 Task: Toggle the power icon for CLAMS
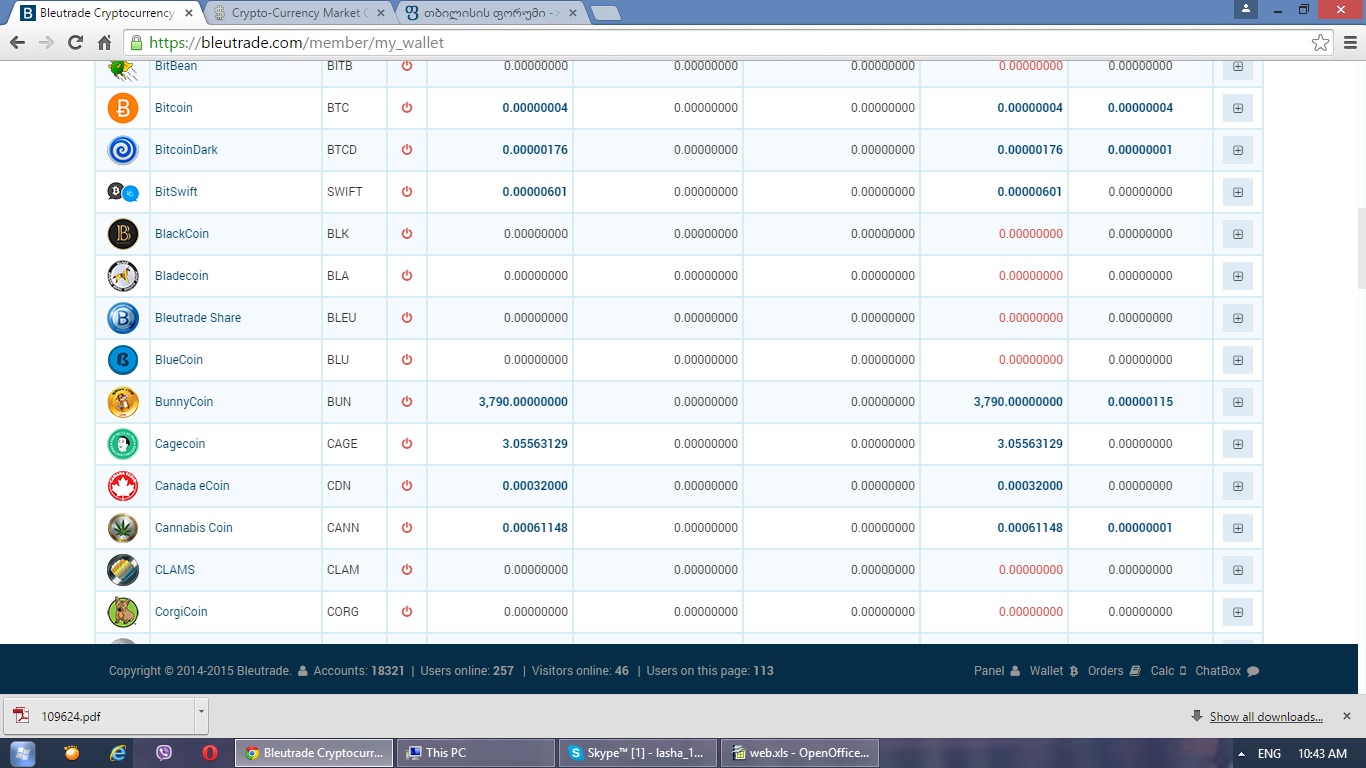click(x=406, y=570)
